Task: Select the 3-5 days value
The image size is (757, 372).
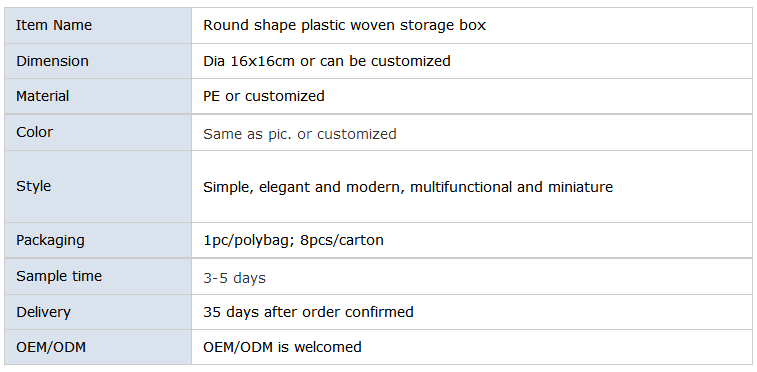Action: coord(234,278)
